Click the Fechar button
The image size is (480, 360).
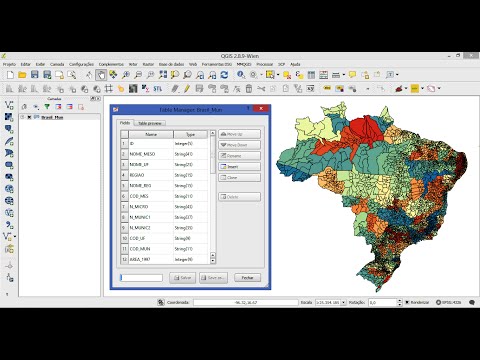(247, 278)
